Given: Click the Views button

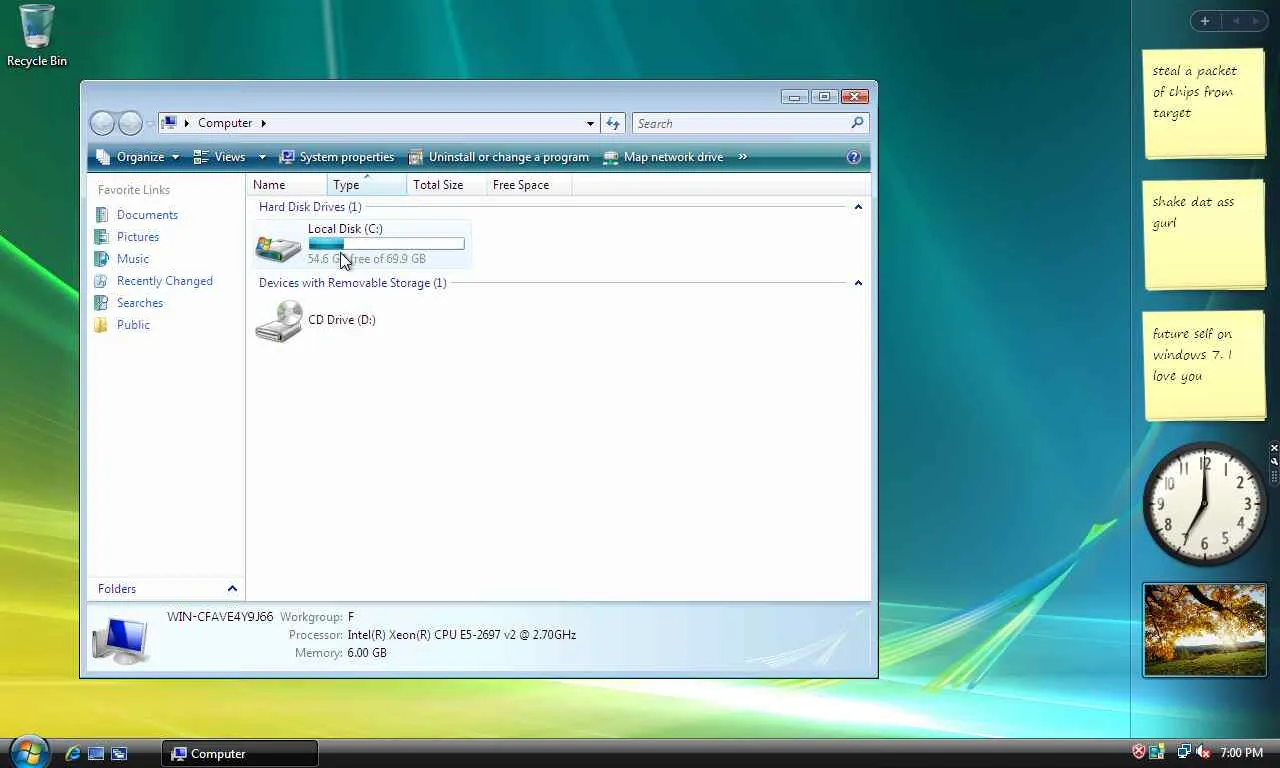Looking at the screenshot, I should 220,157.
